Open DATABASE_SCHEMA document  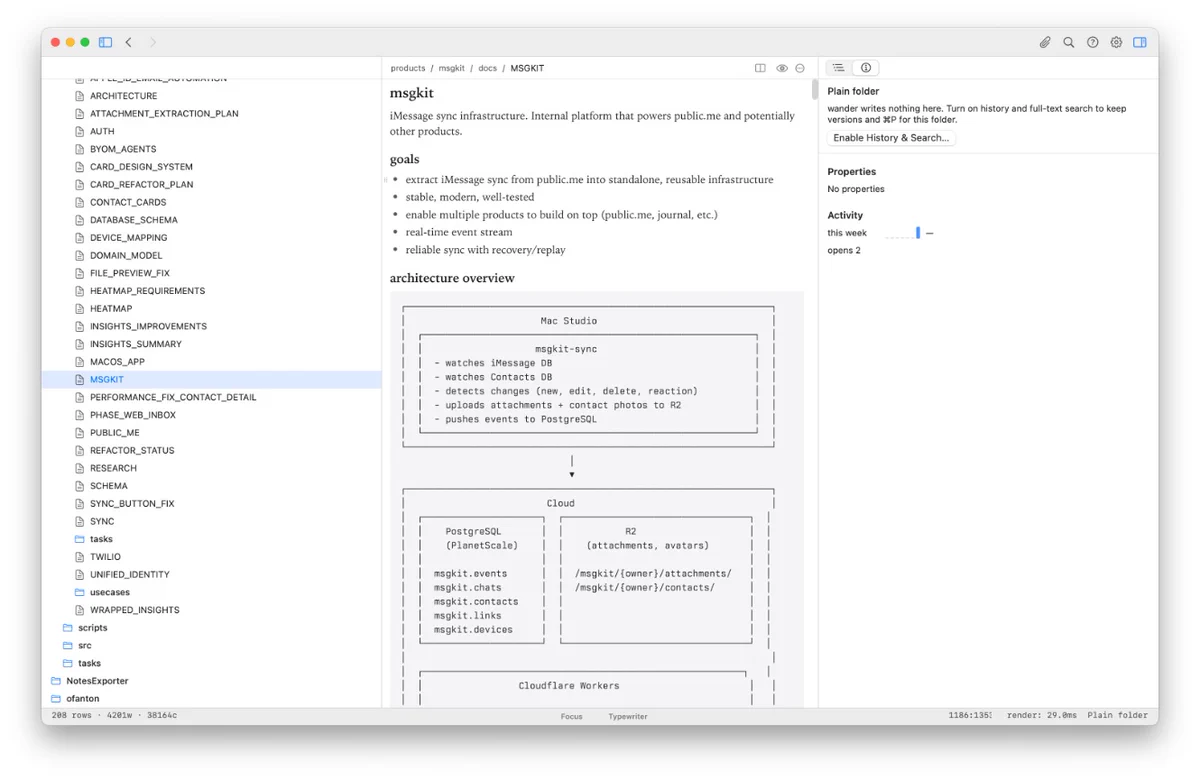(133, 220)
